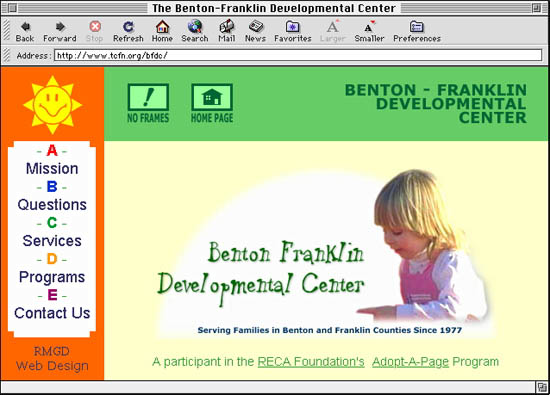Click the window close box in title bar
The height and width of the screenshot is (395, 550).
coord(12,8)
